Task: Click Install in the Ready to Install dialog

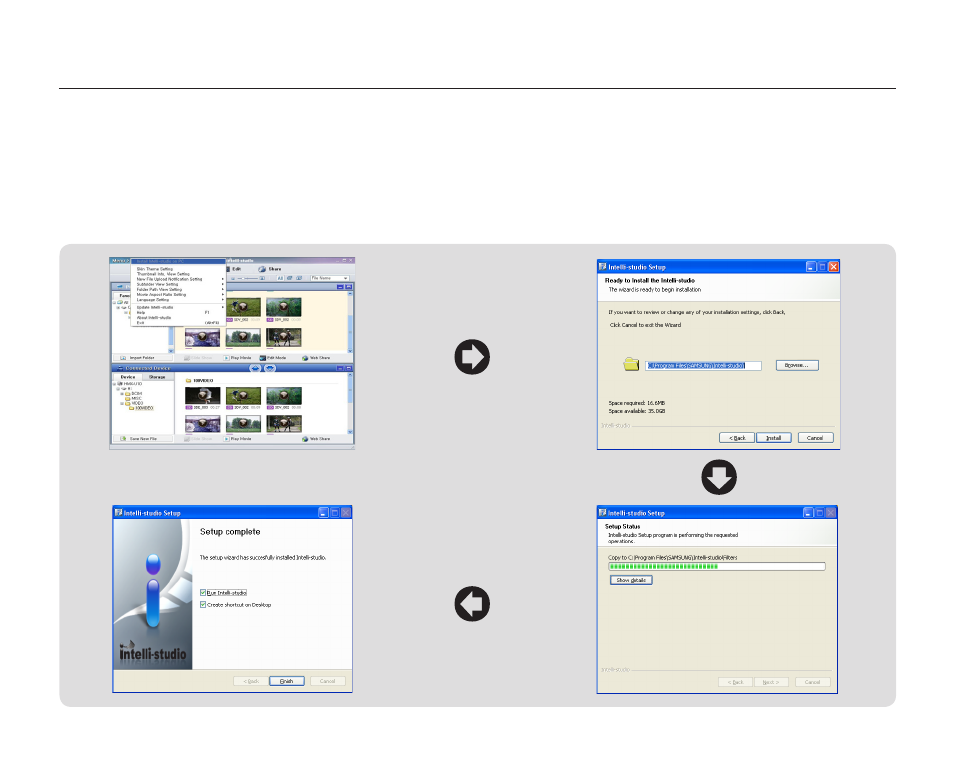Action: pos(773,438)
